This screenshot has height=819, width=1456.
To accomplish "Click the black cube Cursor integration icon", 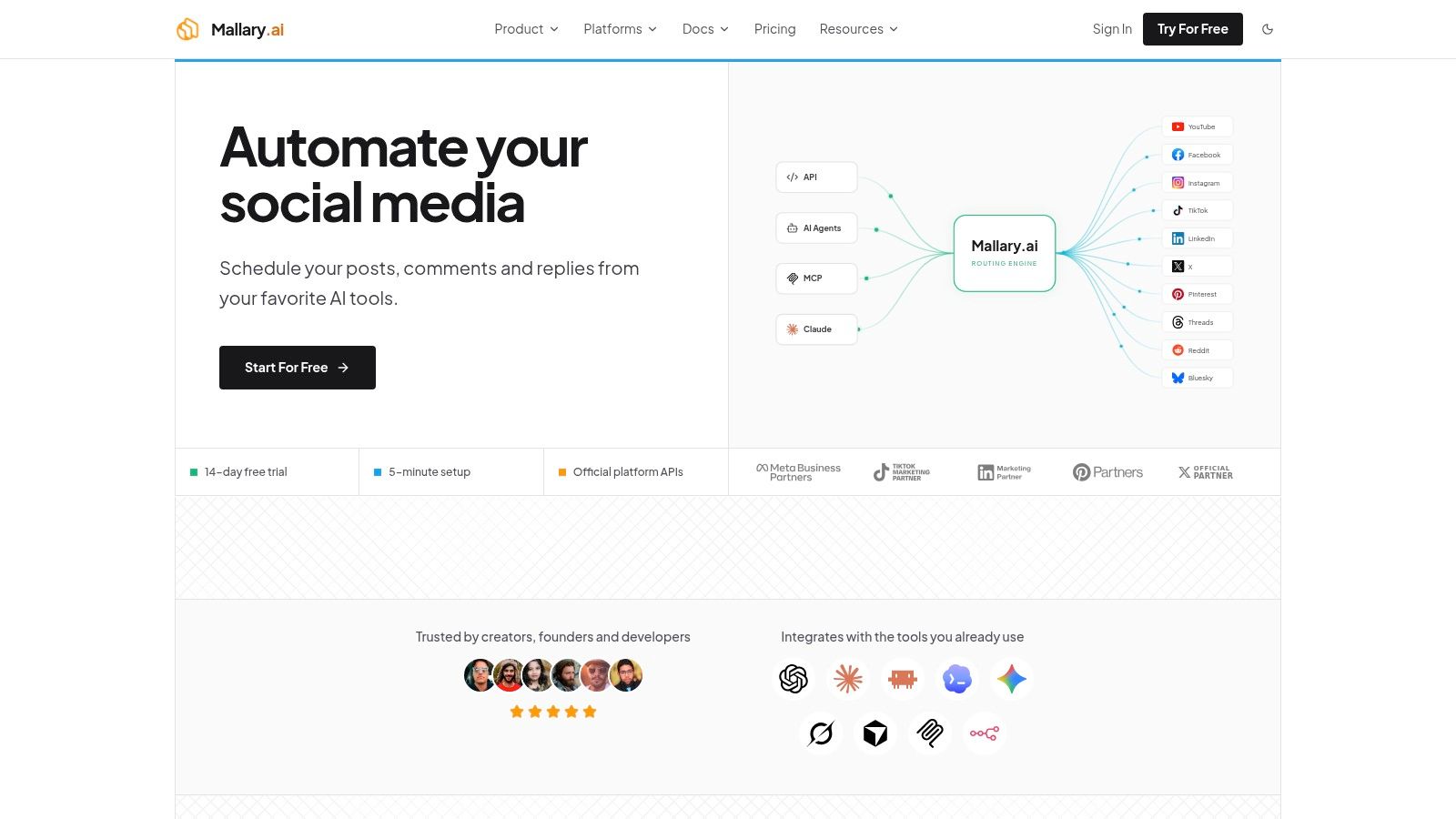I will pos(875,733).
